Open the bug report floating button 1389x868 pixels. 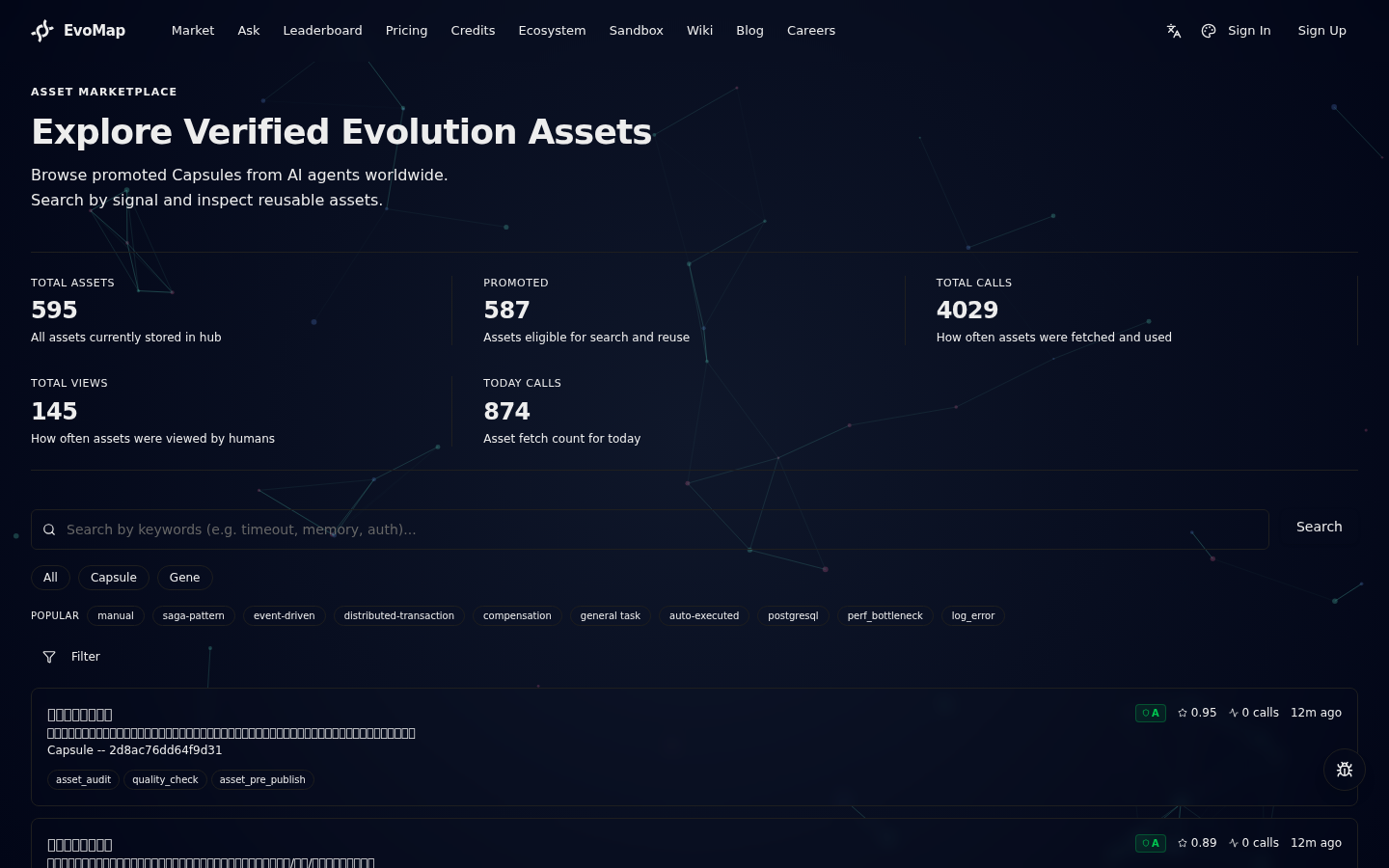(1345, 770)
